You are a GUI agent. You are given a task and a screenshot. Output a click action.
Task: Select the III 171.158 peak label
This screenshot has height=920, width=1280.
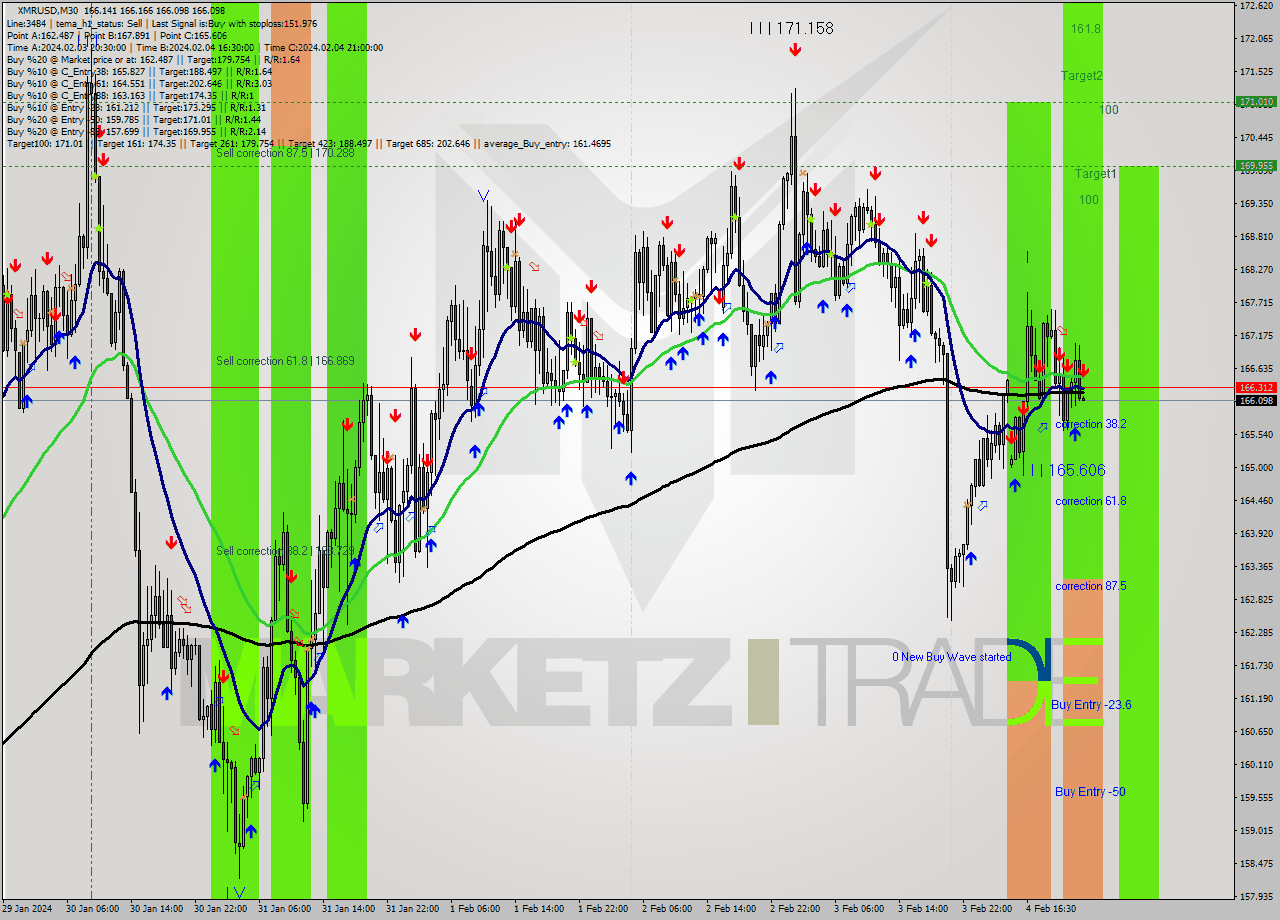pos(791,28)
